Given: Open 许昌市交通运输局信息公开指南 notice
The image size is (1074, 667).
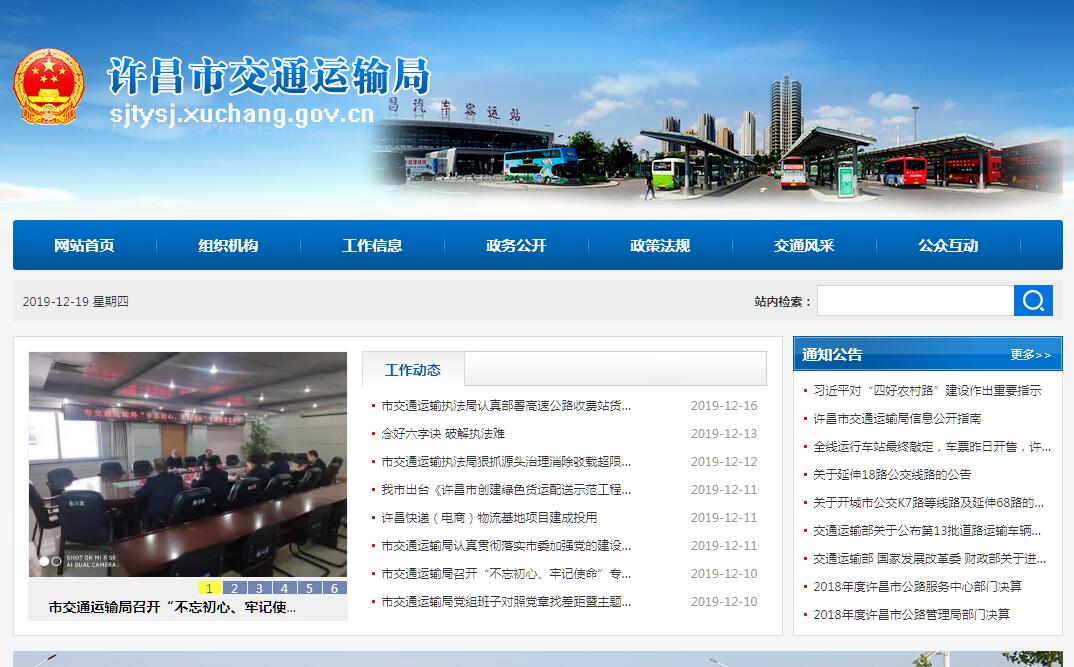Looking at the screenshot, I should pyautogui.click(x=897, y=419).
